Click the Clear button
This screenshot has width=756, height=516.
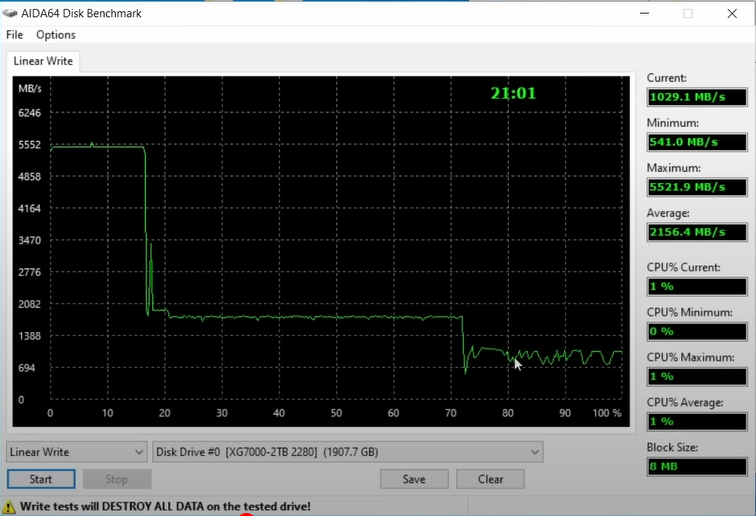click(x=490, y=479)
